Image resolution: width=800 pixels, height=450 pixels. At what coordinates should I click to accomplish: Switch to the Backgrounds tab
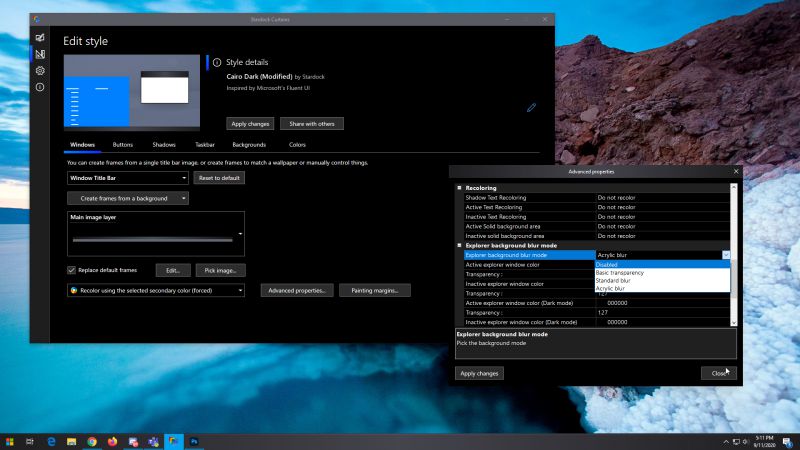click(x=249, y=145)
